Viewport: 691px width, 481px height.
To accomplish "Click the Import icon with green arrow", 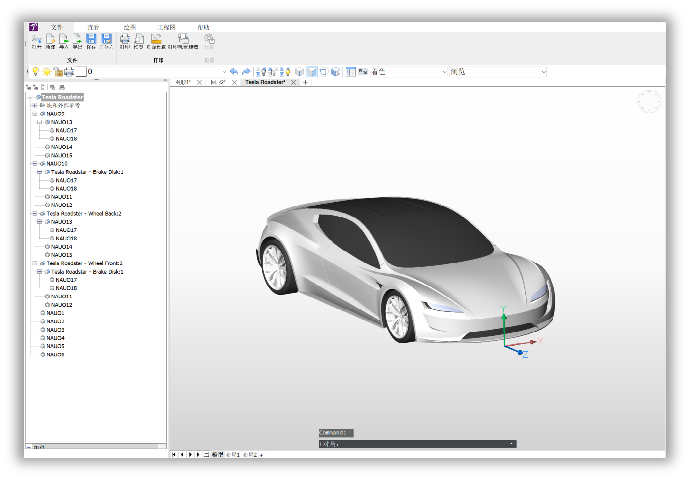I will click(x=63, y=39).
